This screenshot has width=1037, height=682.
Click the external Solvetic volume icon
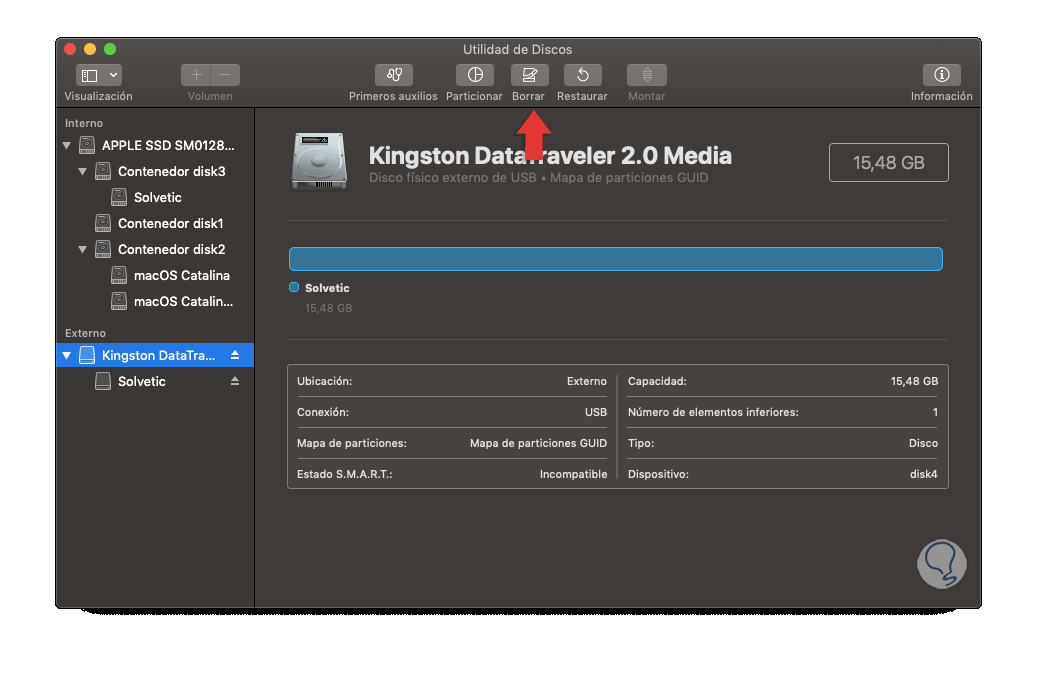[103, 381]
